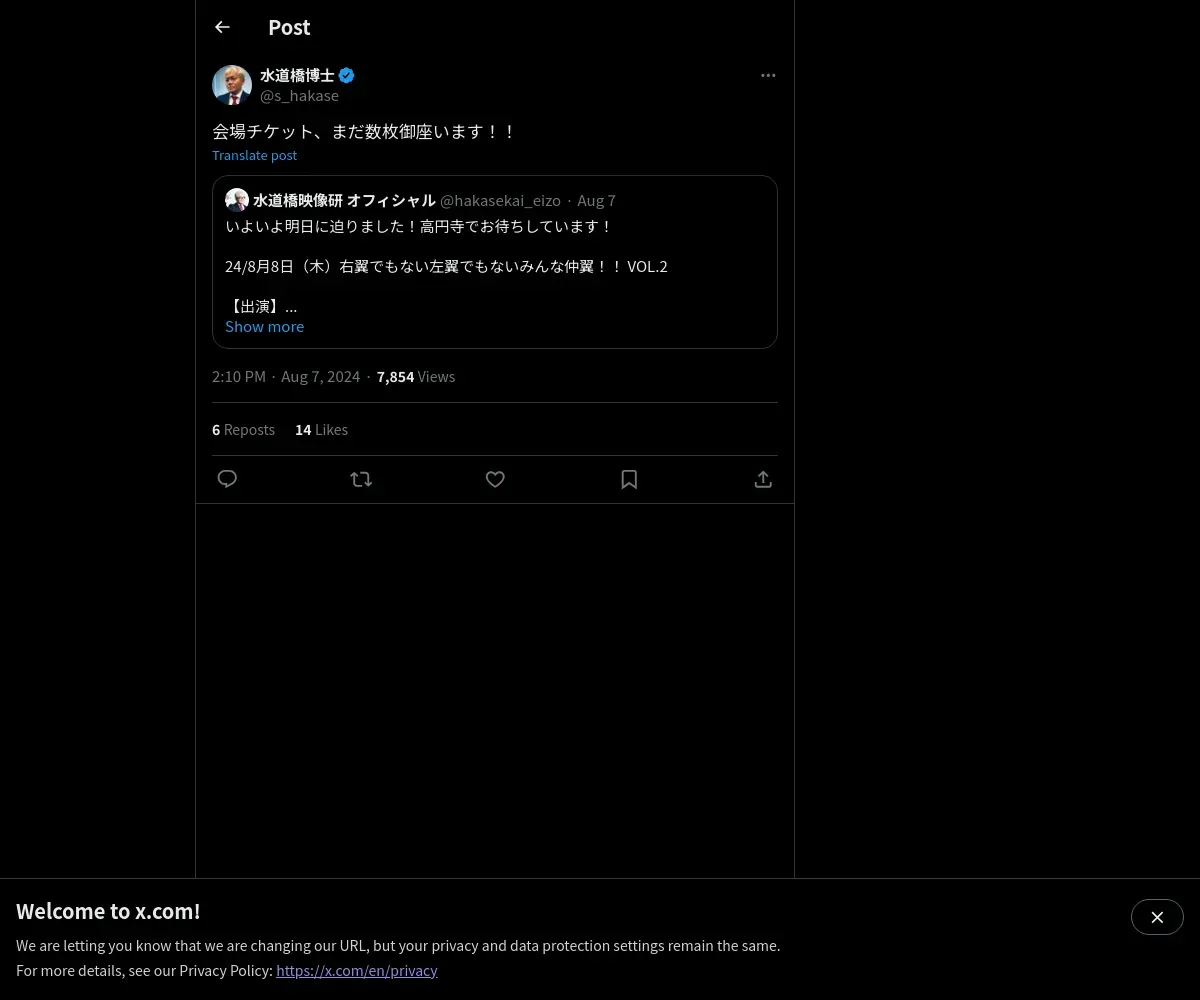Open 水道橋博士 profile avatar
Screen dimensions: 1200x1000
coord(232,85)
